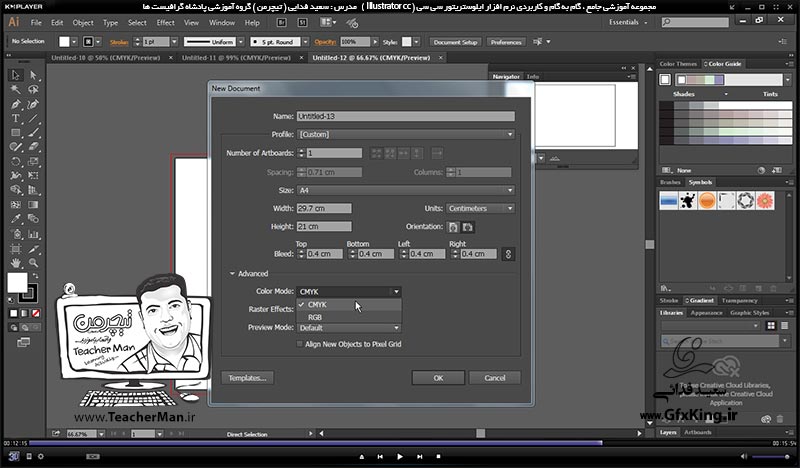Click the Go to Bridge icon

[281, 22]
